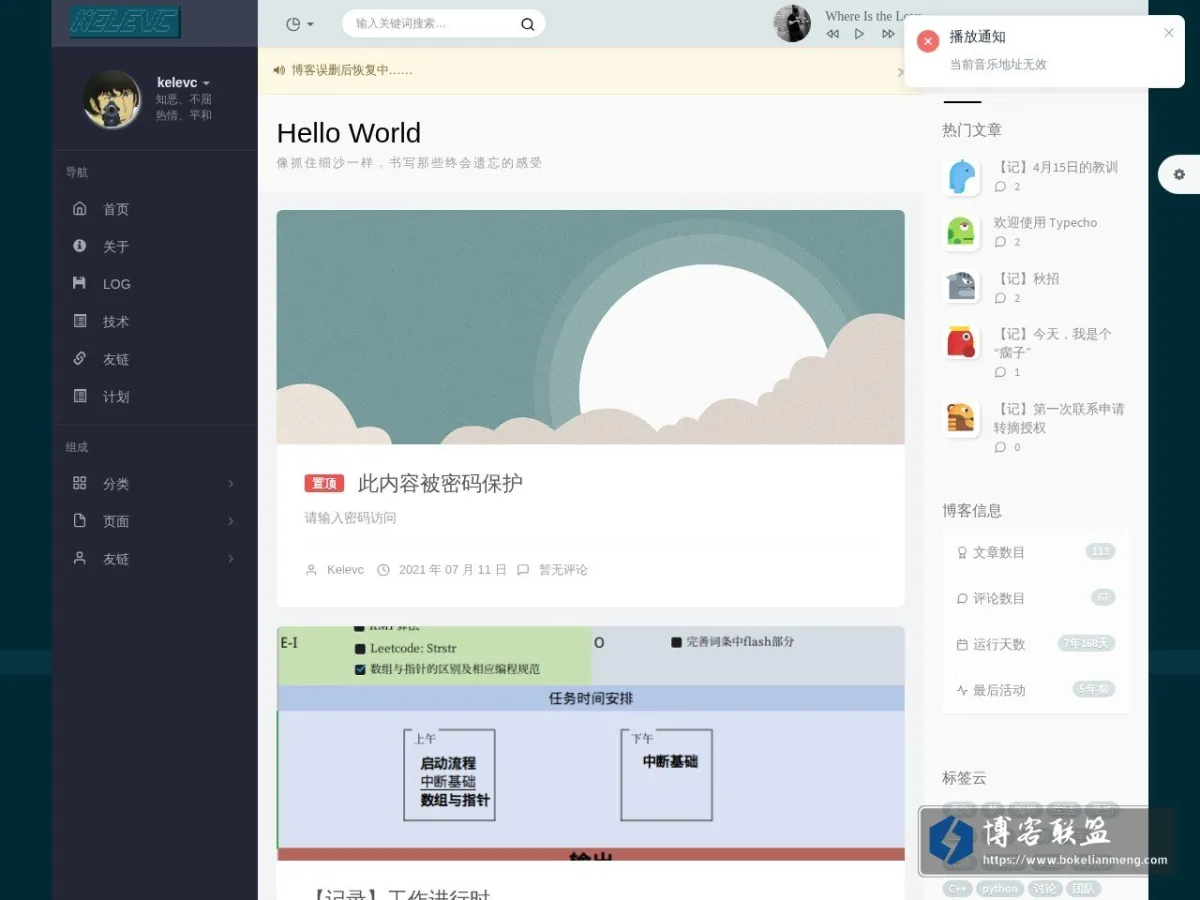Click the document icon beside 页面
Screen dimensions: 1200x900
(80, 521)
